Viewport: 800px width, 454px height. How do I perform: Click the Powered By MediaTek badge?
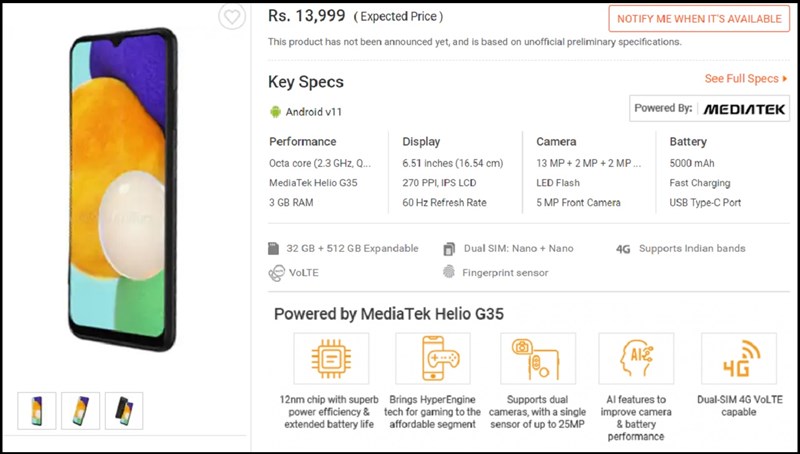coord(710,109)
